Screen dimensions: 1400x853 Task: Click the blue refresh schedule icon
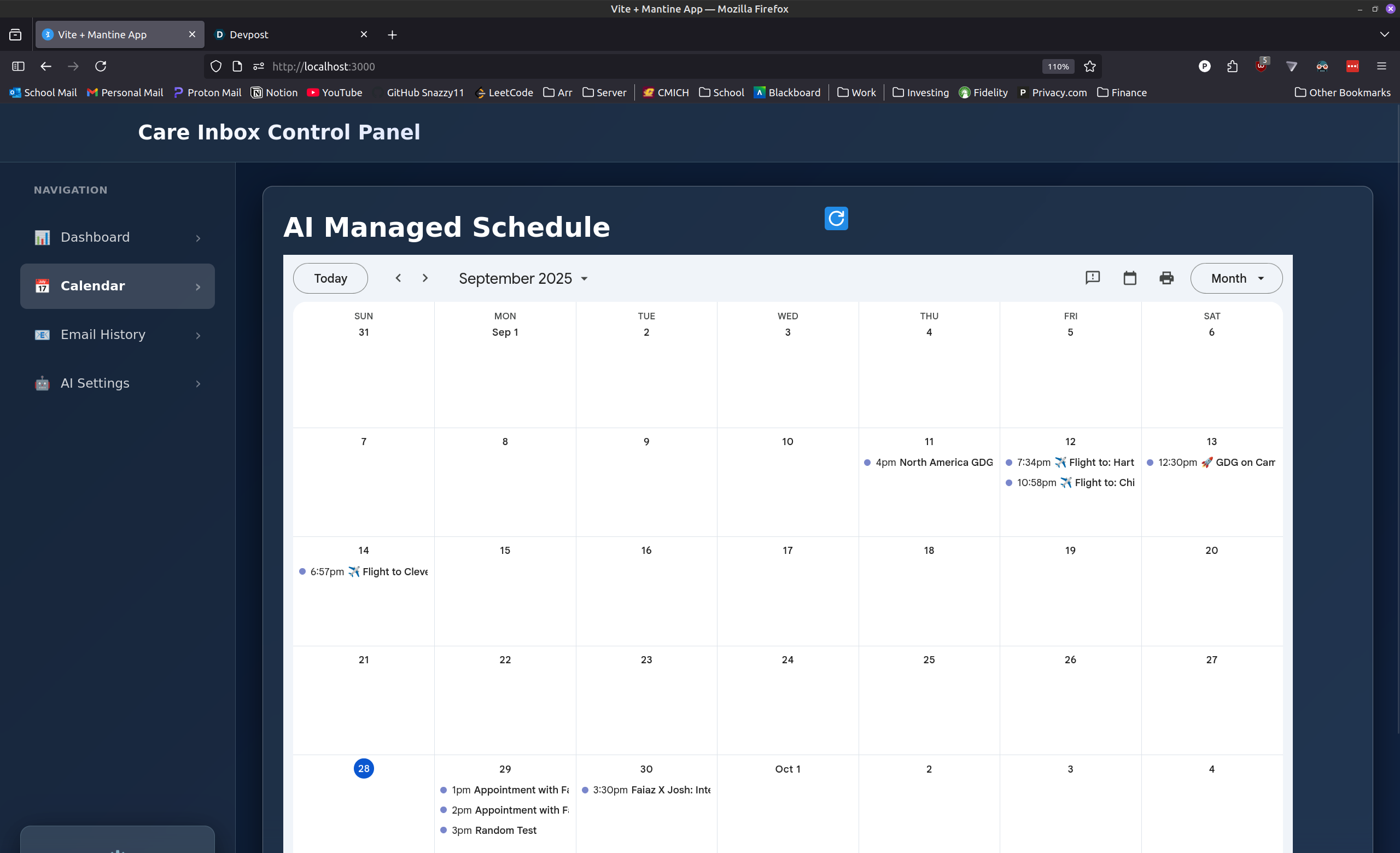(x=836, y=219)
